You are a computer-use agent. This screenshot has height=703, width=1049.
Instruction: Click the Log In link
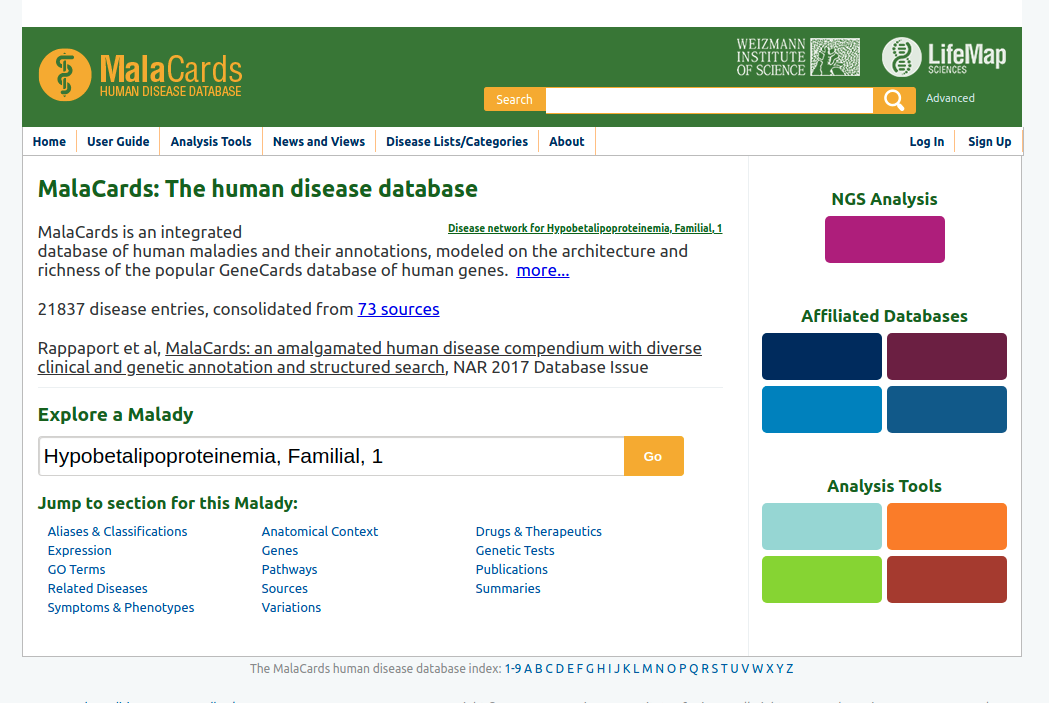(926, 142)
